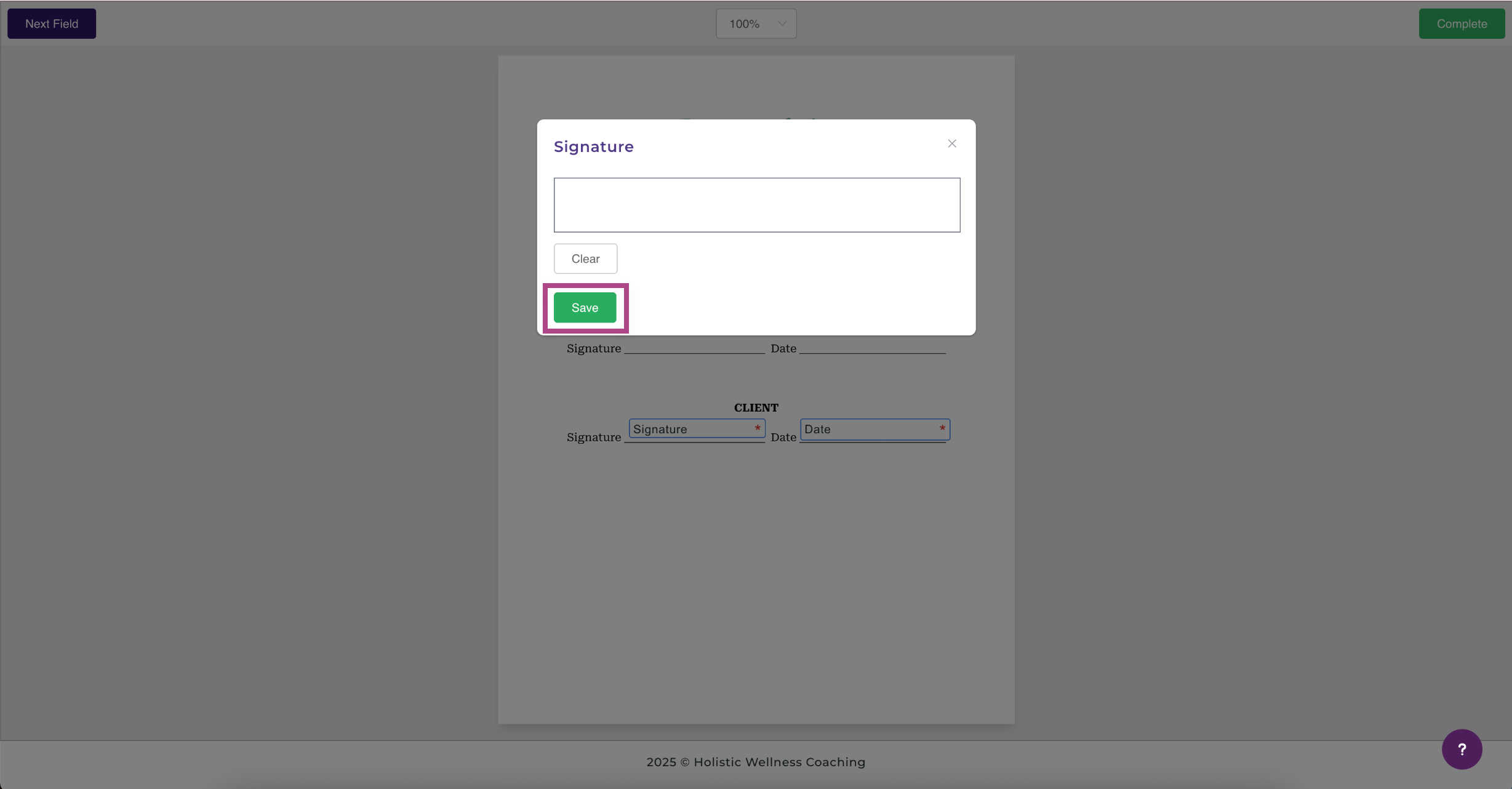
Task: Close the Signature dialog with X
Action: (x=951, y=143)
